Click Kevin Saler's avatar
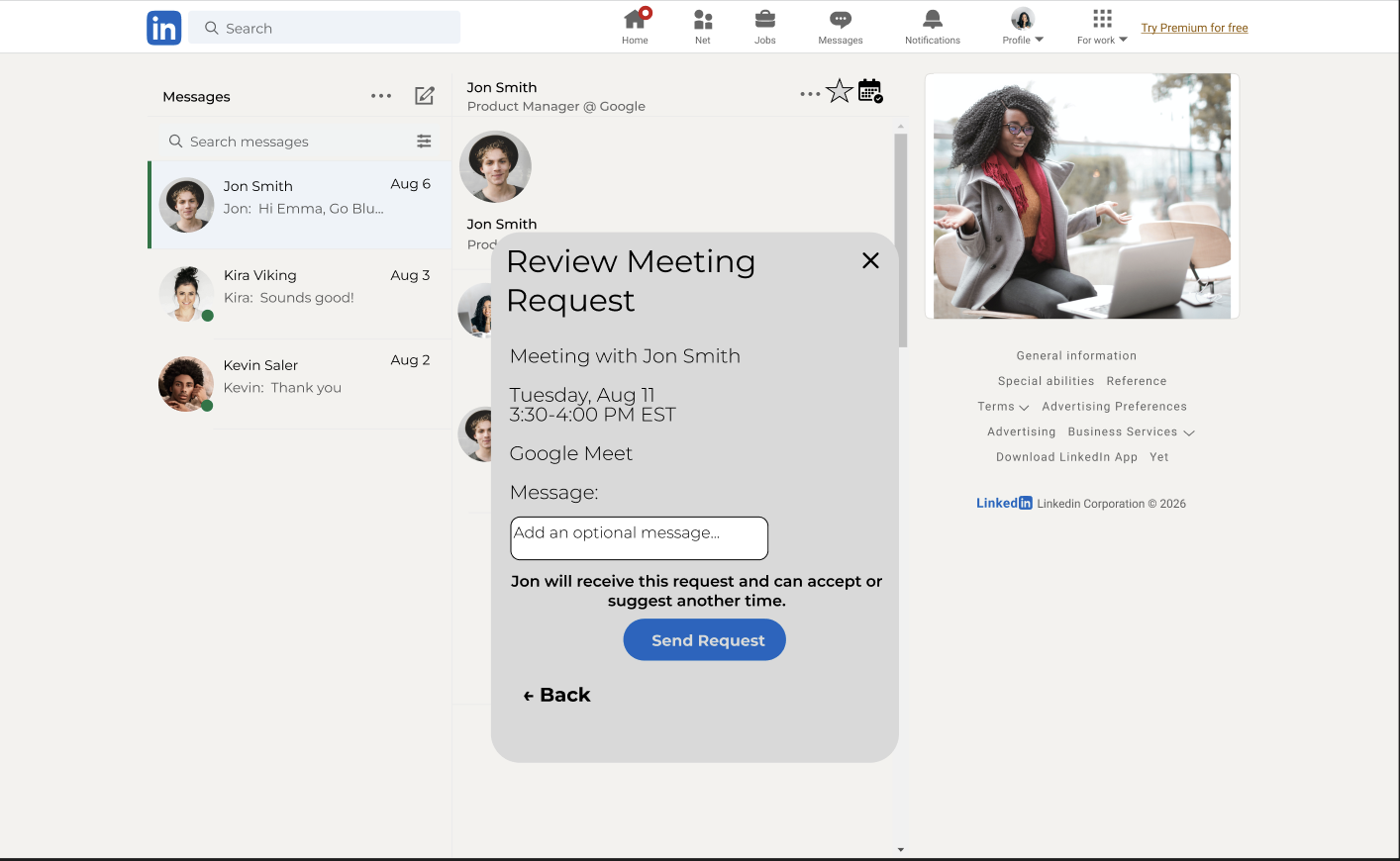The height and width of the screenshot is (861, 1400). tap(186, 384)
